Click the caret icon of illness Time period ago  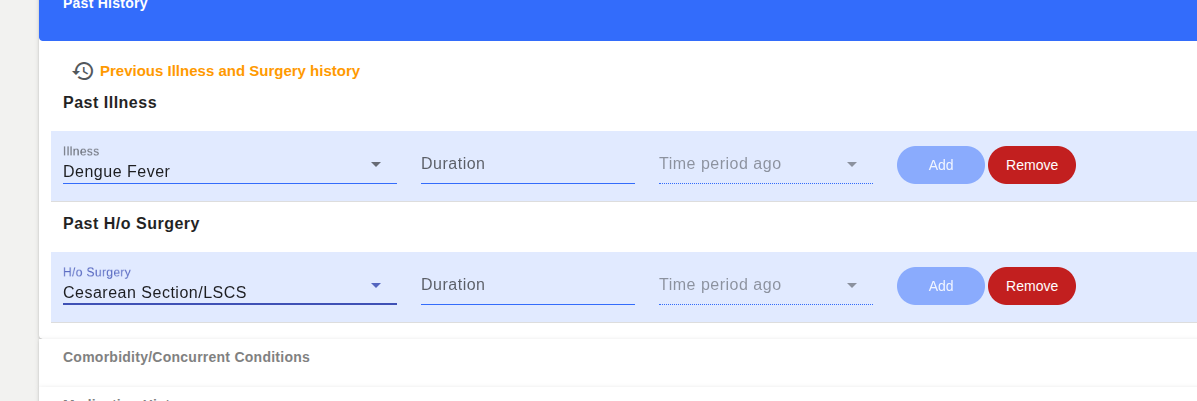pos(852,164)
